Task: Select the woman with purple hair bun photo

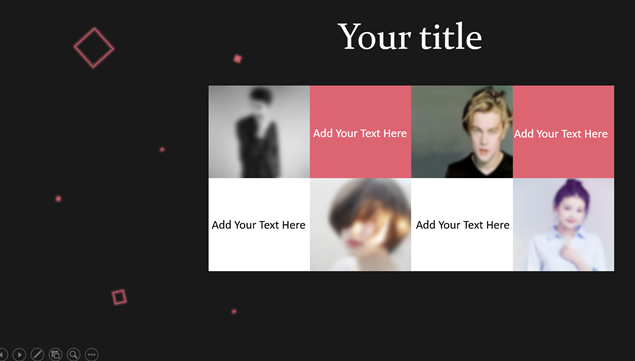Action: (x=563, y=224)
